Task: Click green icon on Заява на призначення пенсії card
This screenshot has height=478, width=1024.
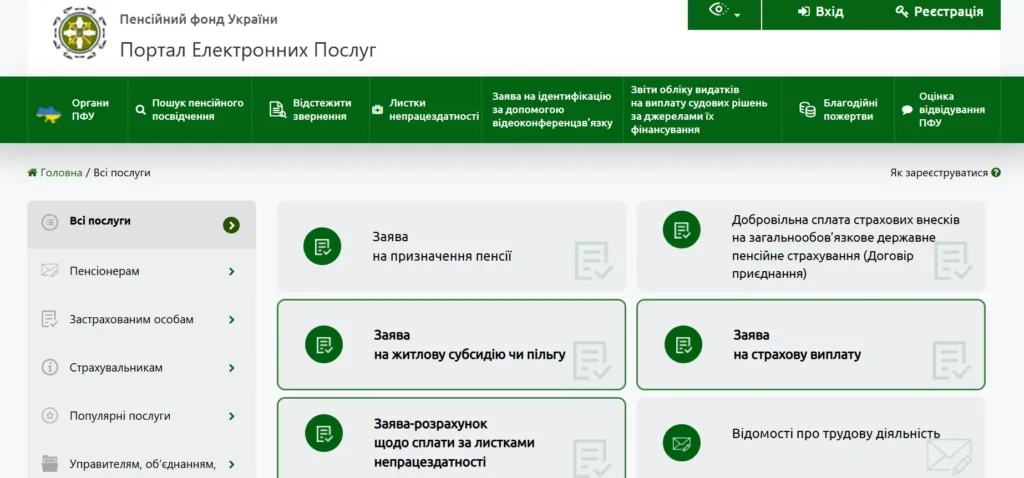Action: (322, 246)
